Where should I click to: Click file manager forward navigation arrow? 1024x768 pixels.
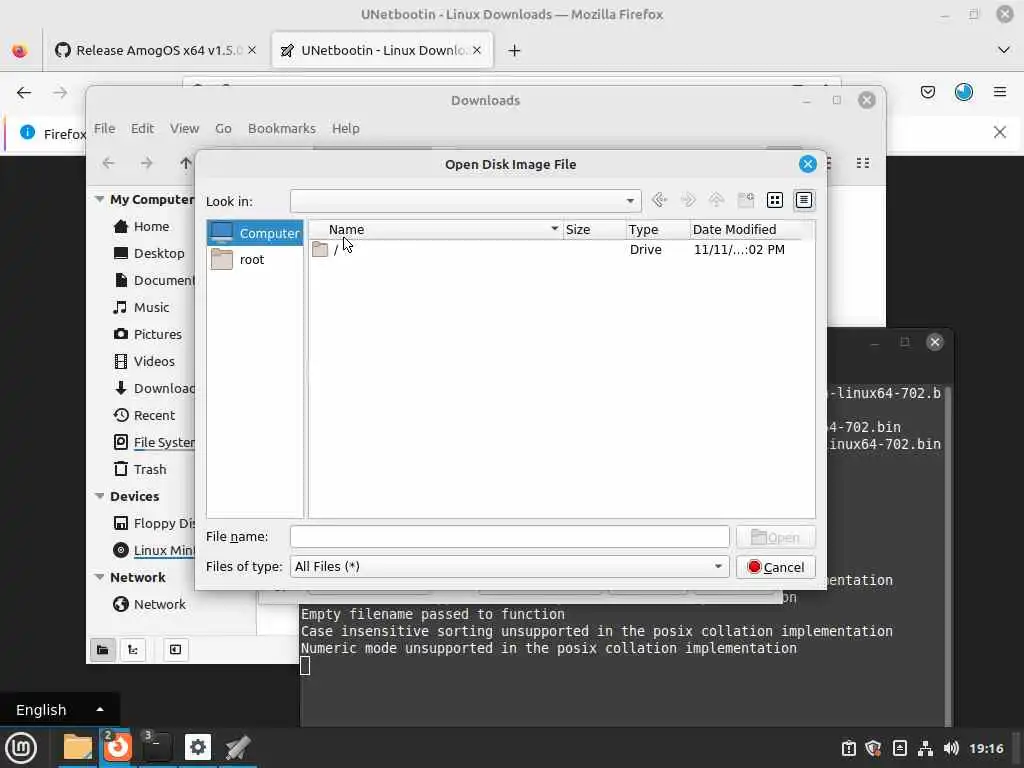(x=146, y=163)
